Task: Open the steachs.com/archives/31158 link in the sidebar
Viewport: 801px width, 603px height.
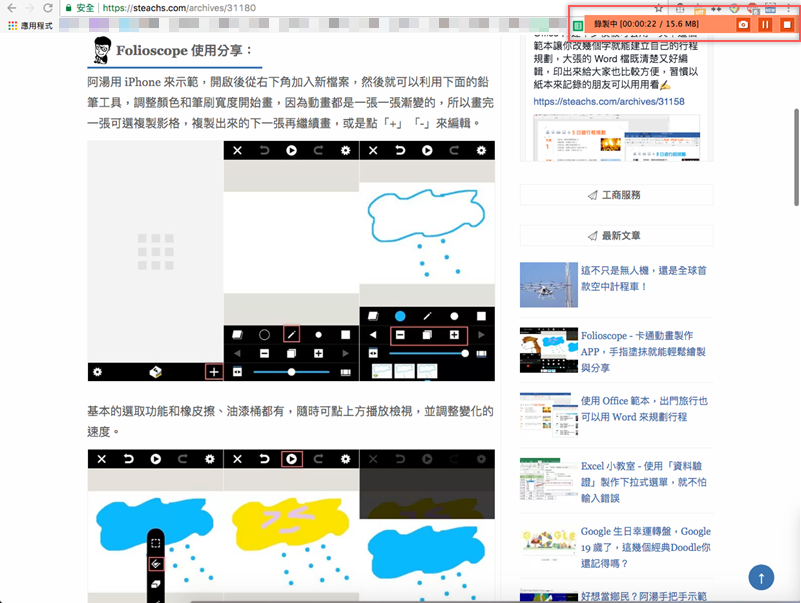Action: [609, 101]
